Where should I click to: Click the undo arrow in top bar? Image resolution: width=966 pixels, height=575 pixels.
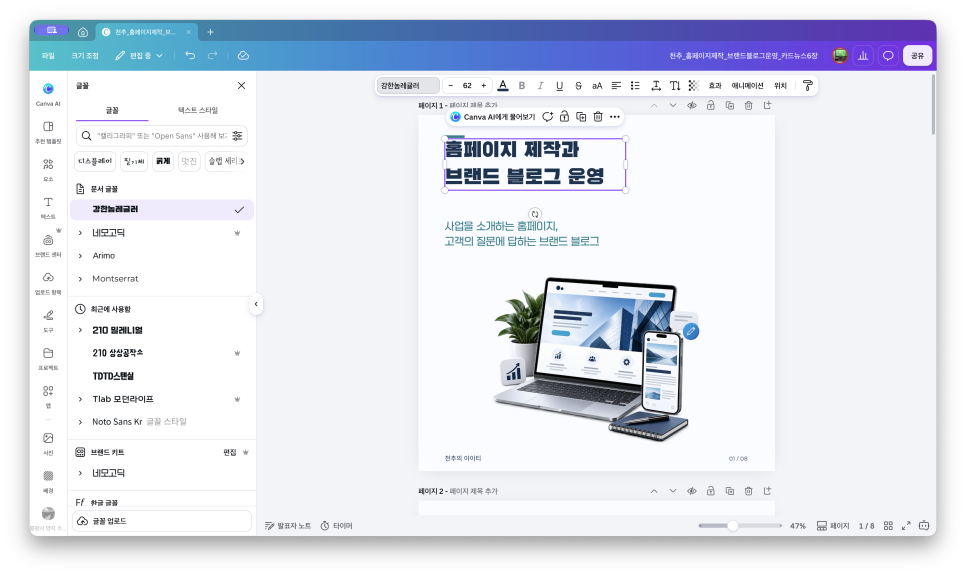[190, 55]
